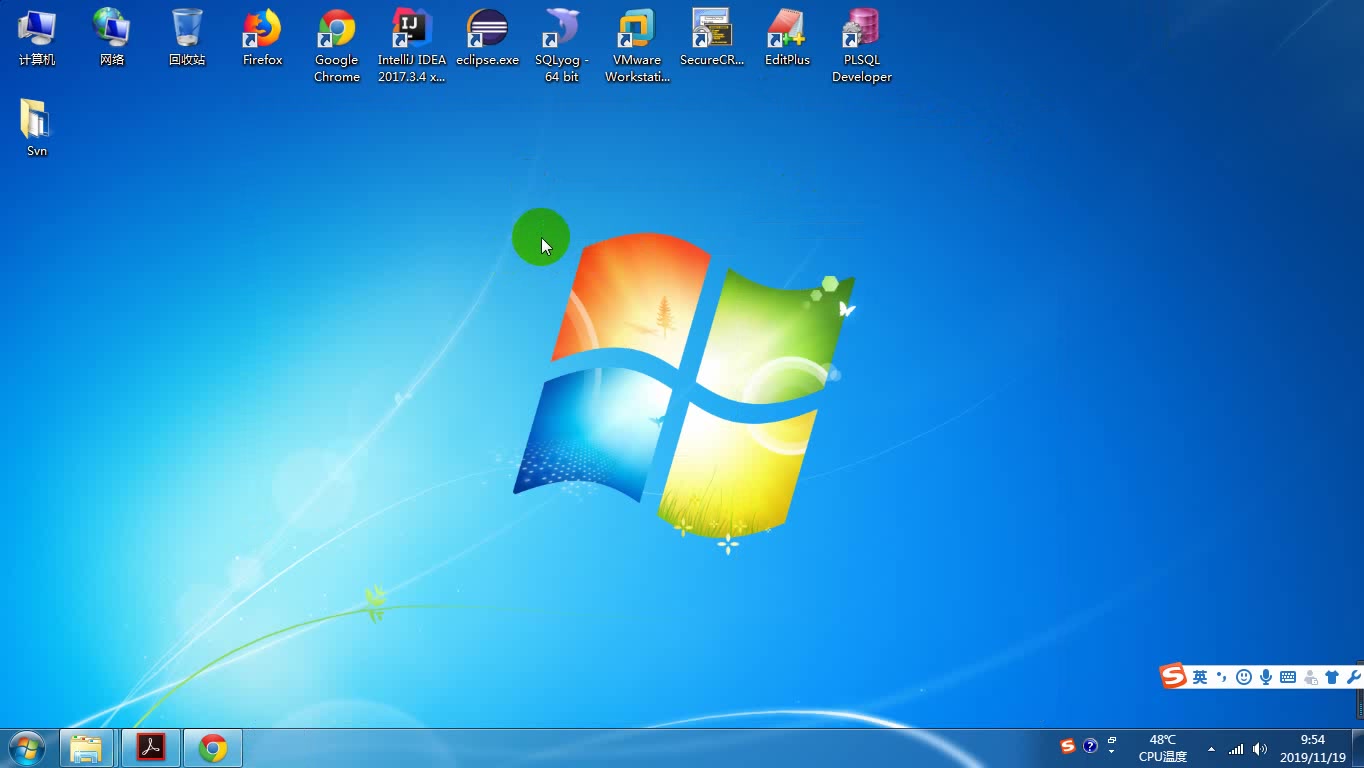The image size is (1364, 768).
Task: Click Sogou icon in the system tray
Action: tap(1068, 746)
